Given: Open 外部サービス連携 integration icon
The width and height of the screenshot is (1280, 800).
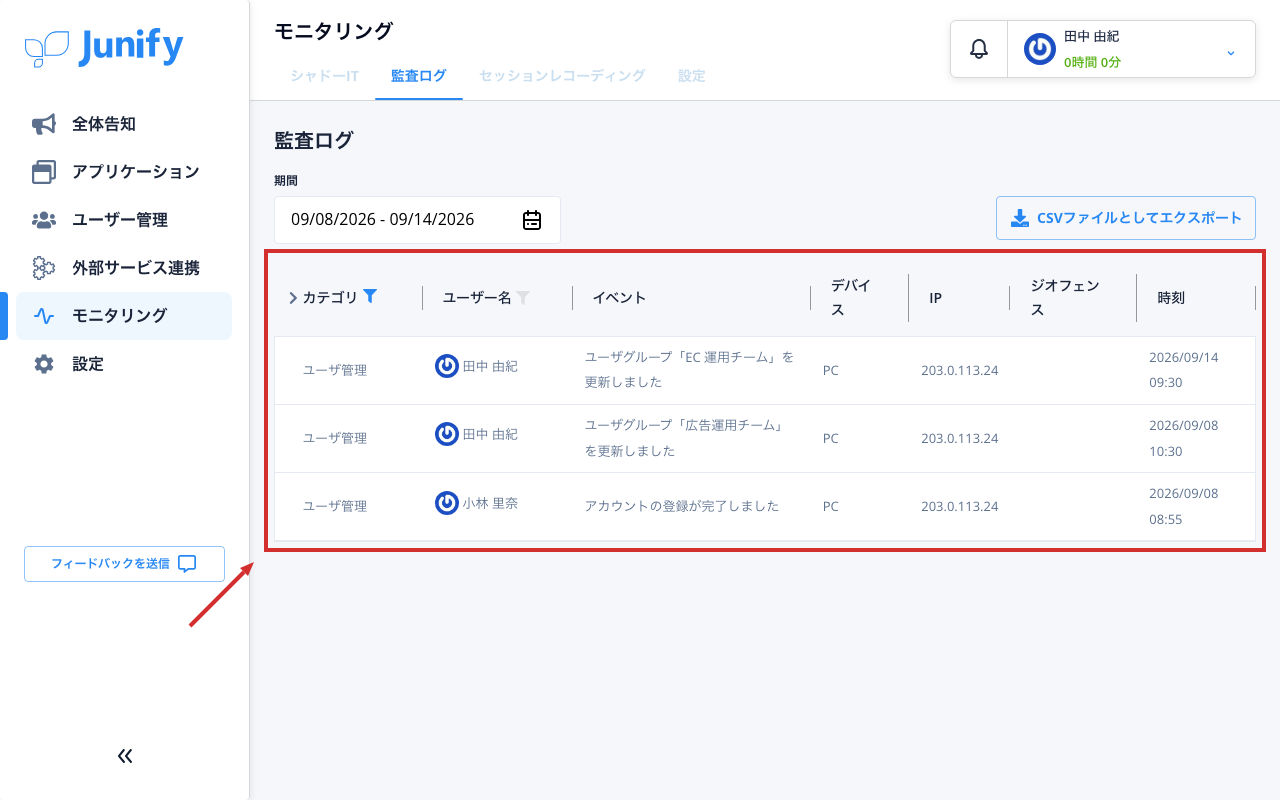Looking at the screenshot, I should (x=44, y=268).
